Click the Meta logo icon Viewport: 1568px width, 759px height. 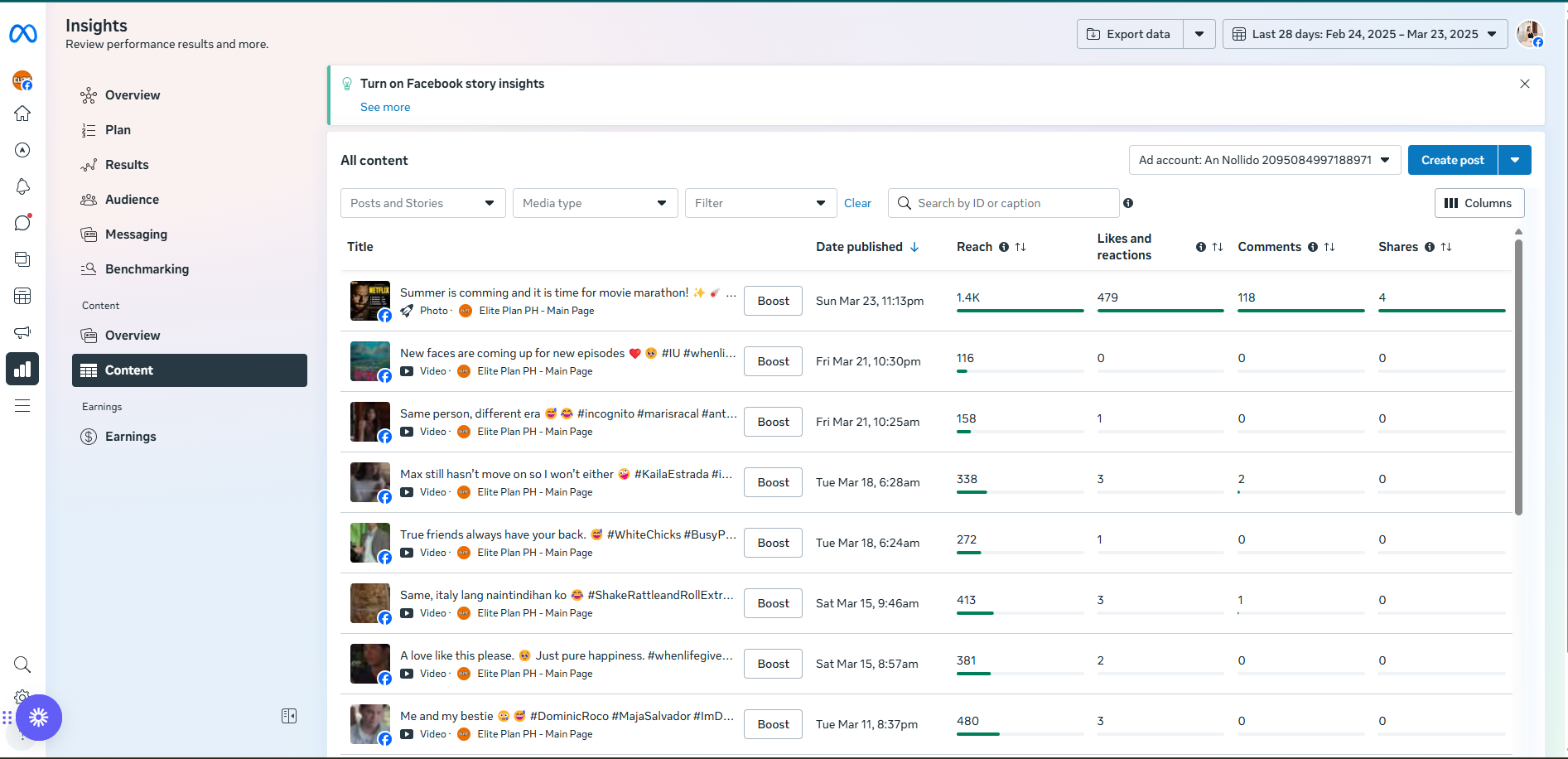tap(22, 34)
